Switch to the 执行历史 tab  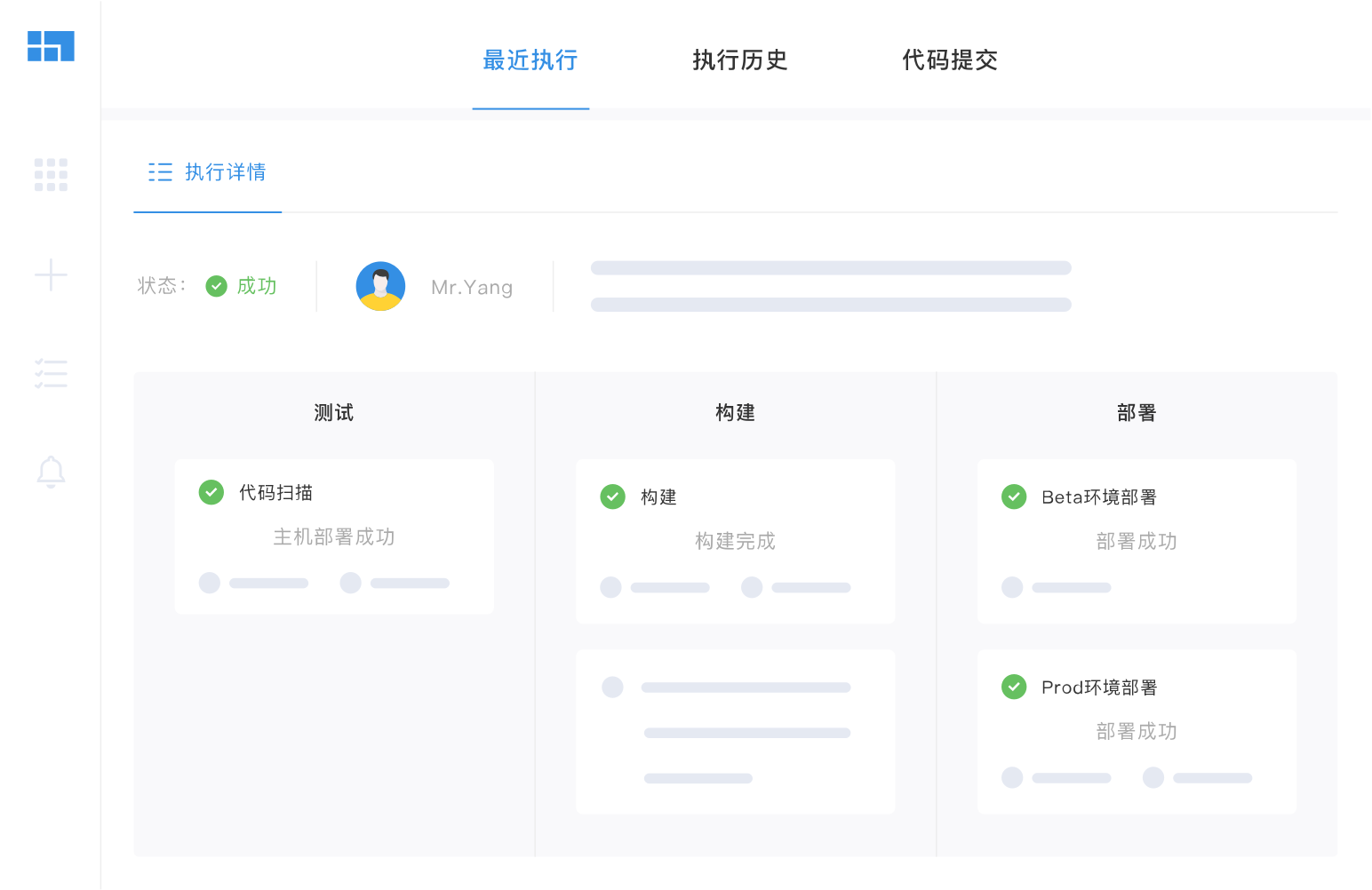(x=740, y=60)
